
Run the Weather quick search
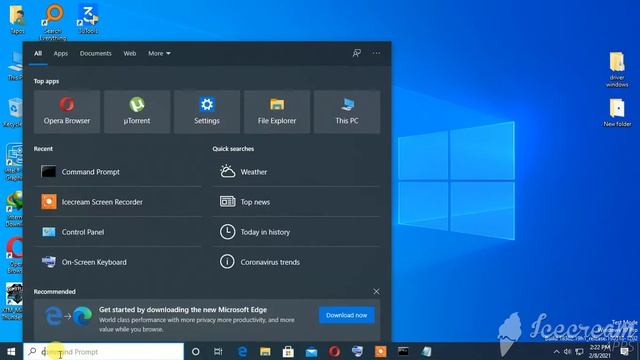pos(296,172)
